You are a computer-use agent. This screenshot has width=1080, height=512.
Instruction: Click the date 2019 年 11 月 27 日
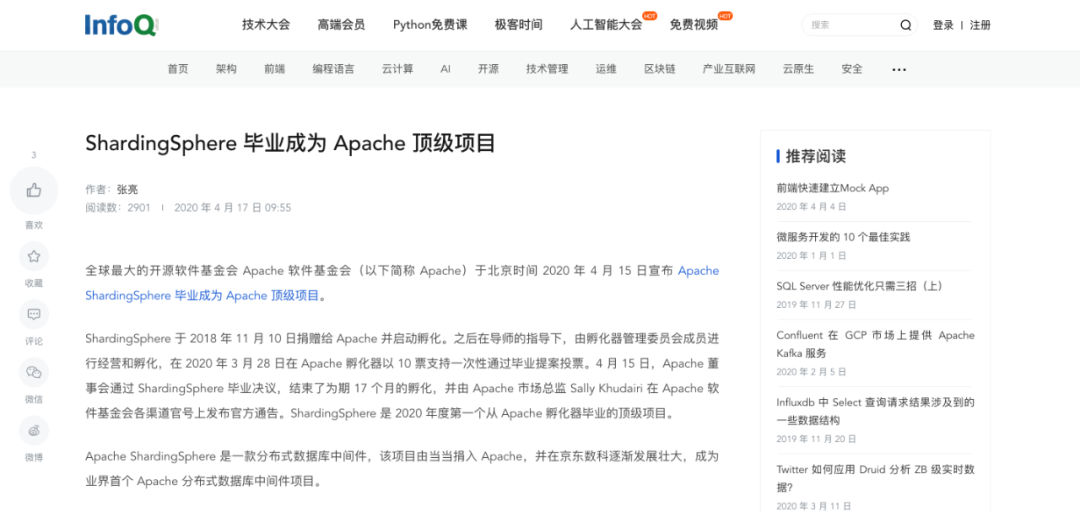click(x=816, y=305)
